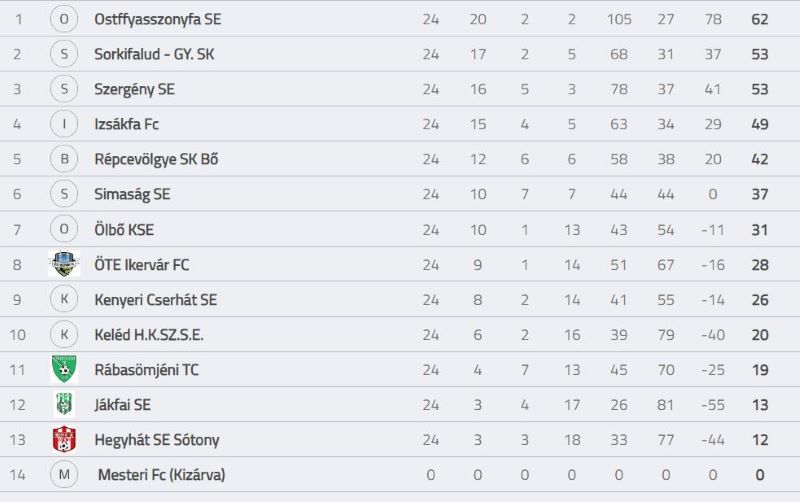Click the round O badge of Ostffyasszonyfa SE

(x=64, y=19)
